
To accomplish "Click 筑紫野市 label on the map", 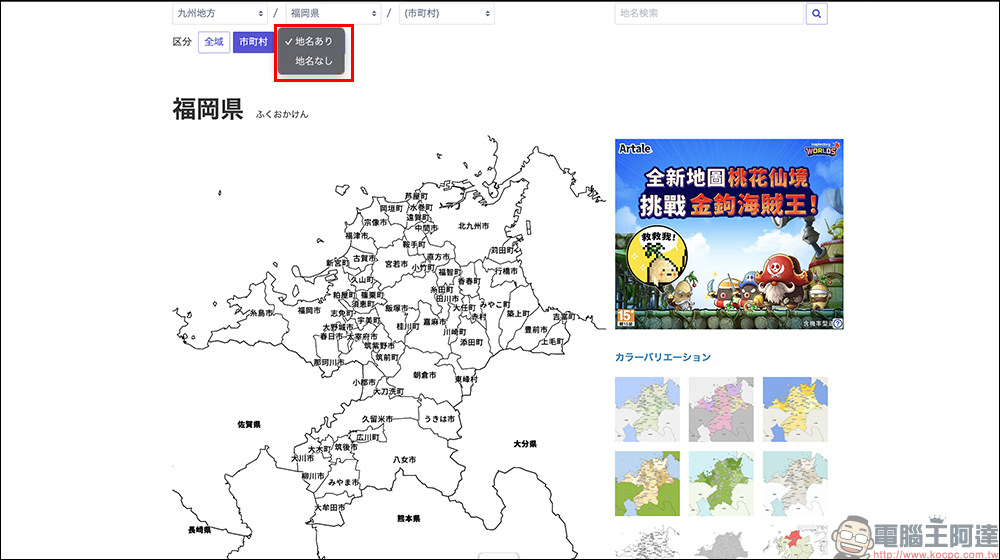I will coord(379,346).
